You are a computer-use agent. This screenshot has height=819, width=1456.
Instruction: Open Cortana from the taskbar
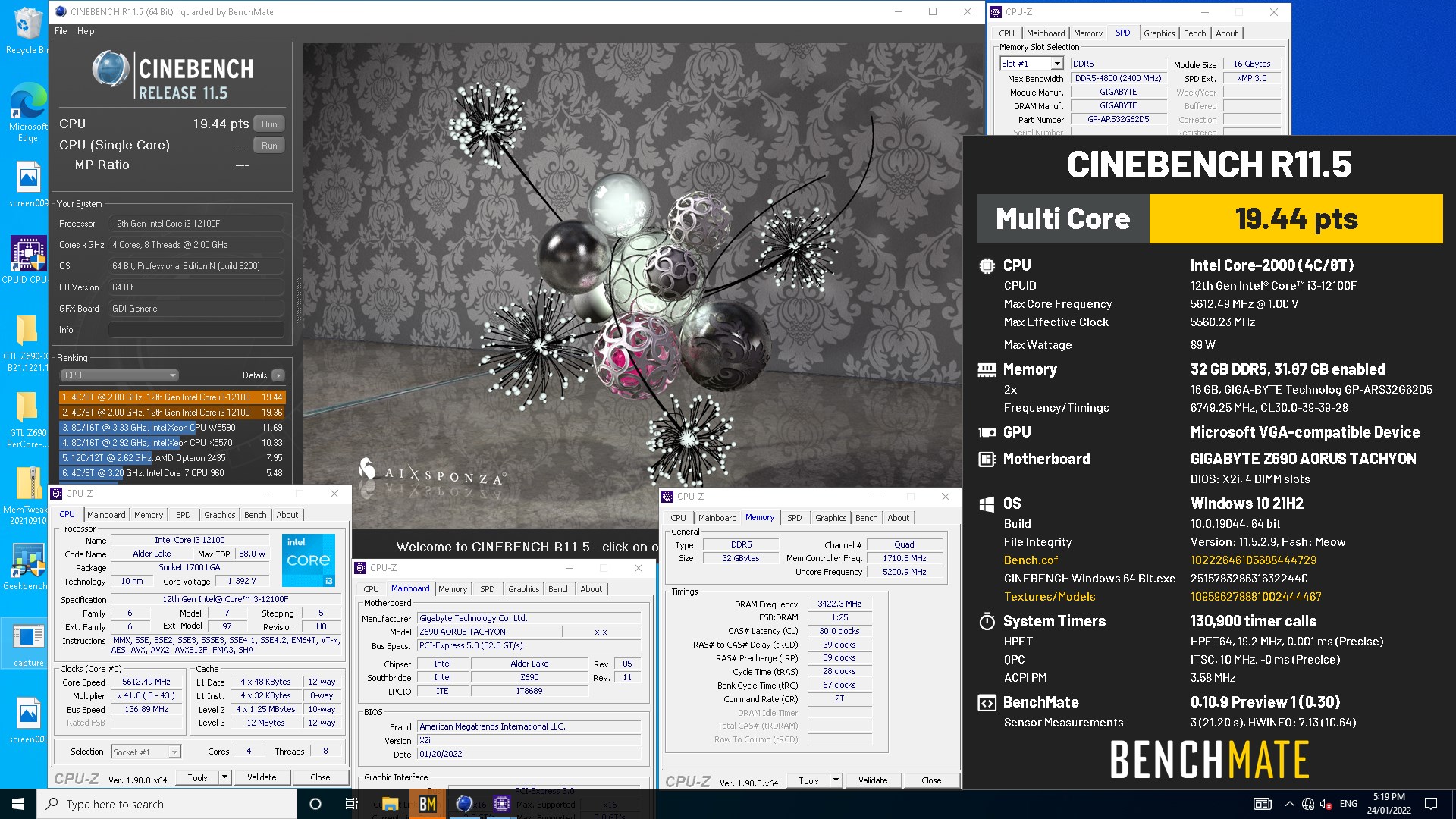click(315, 804)
